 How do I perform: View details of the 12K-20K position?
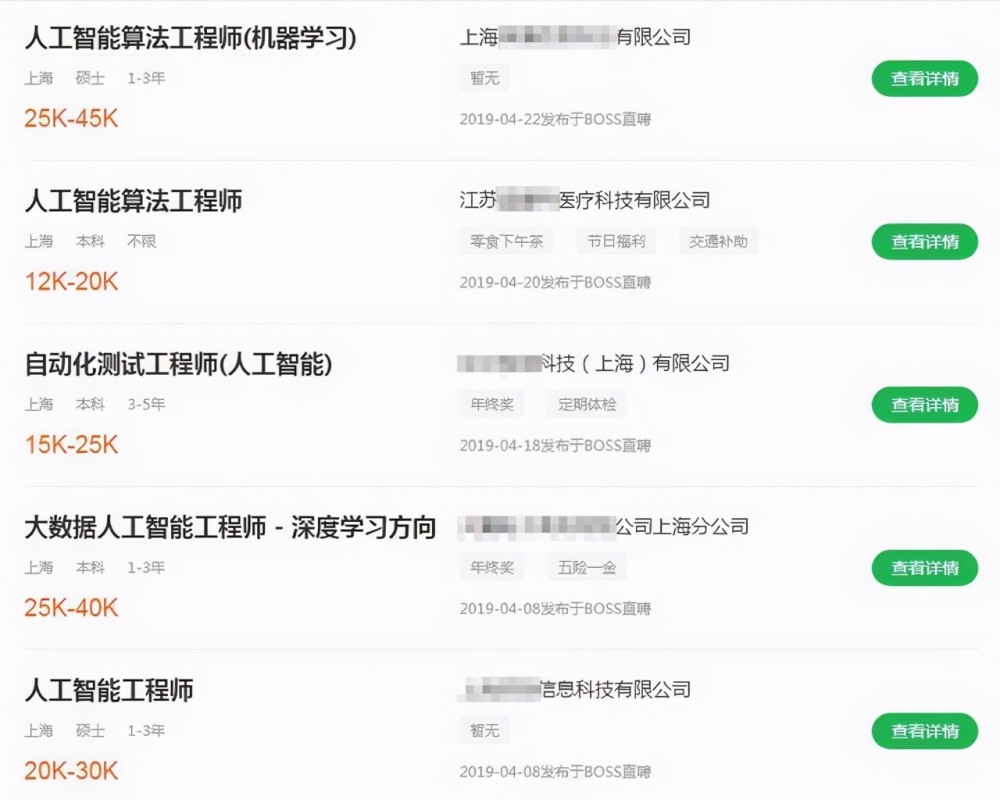pos(924,242)
